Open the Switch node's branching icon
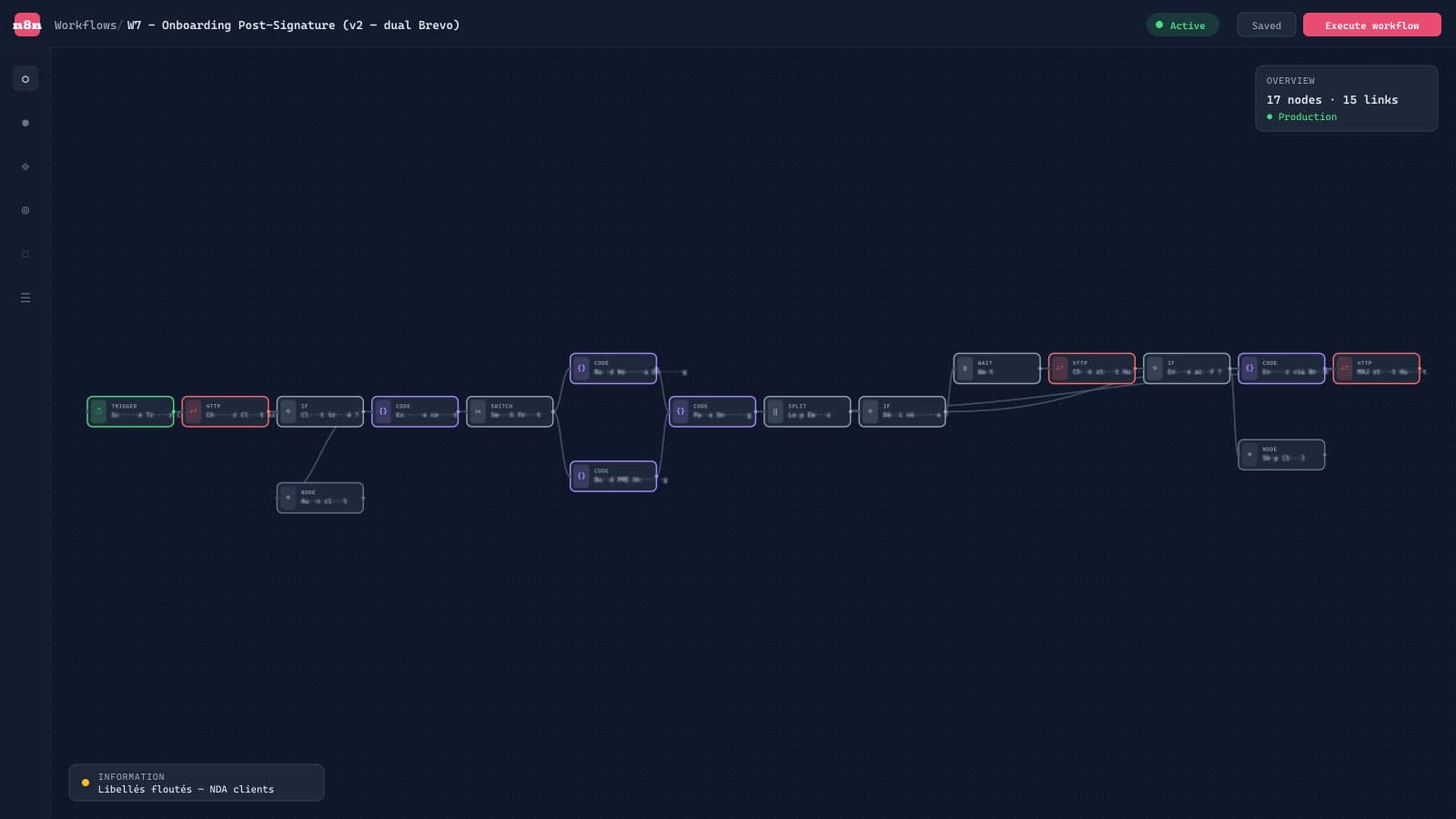The image size is (1456, 819). pyautogui.click(x=477, y=411)
